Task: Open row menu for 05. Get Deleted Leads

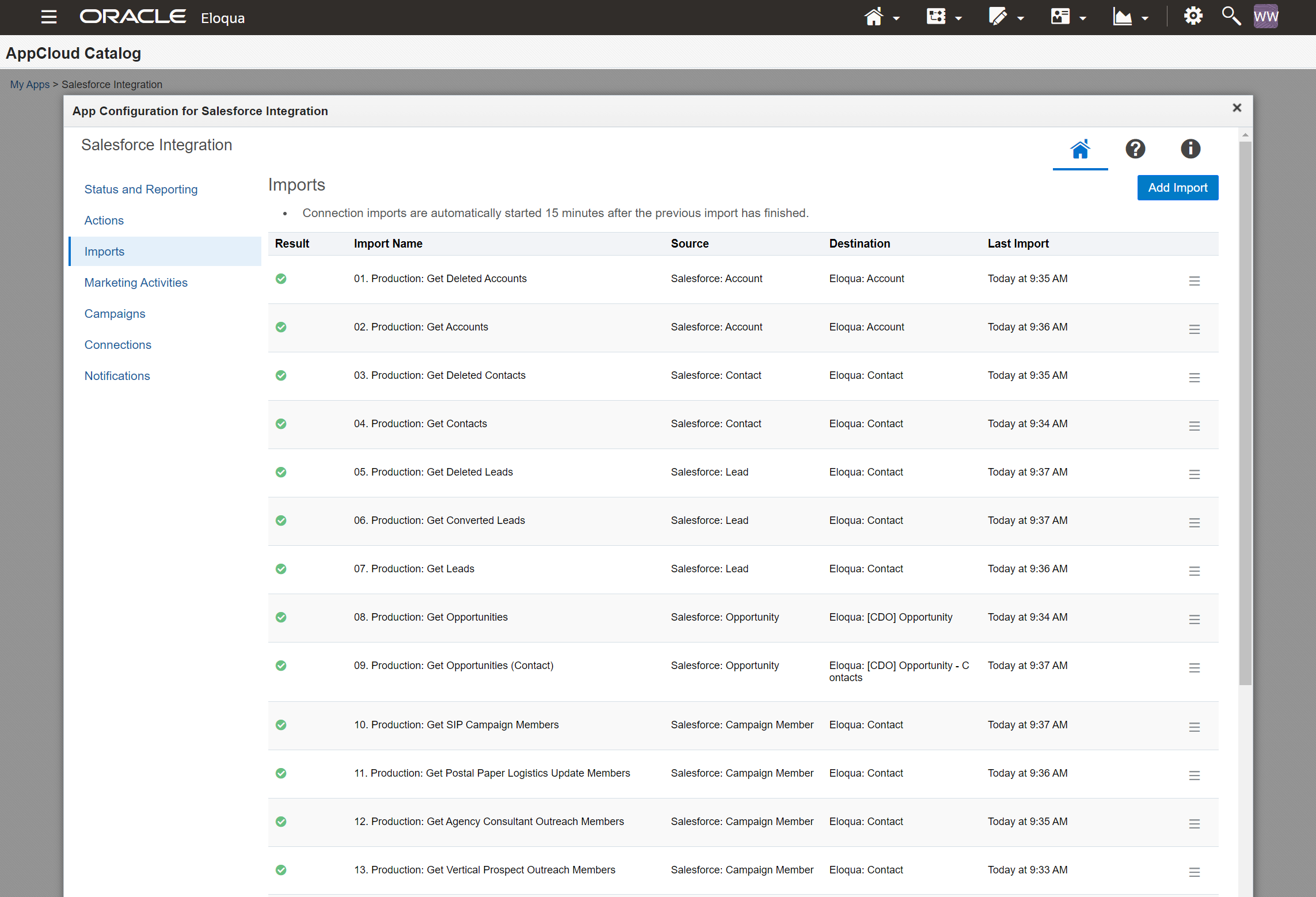Action: (x=1195, y=474)
